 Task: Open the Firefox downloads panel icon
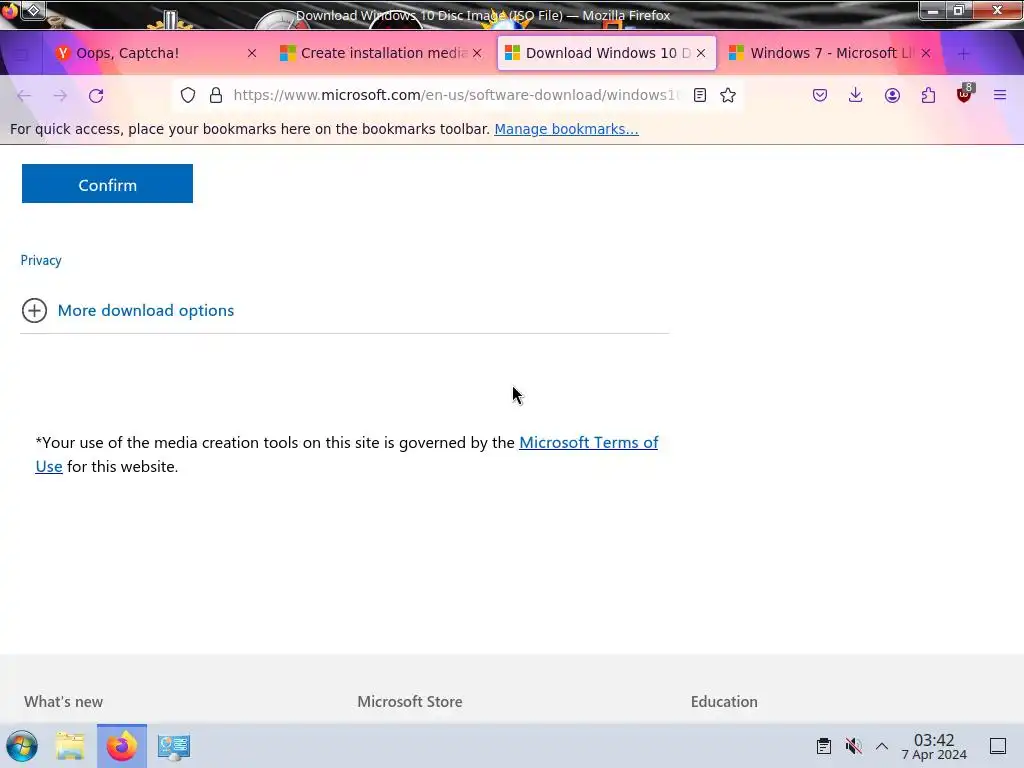[856, 95]
